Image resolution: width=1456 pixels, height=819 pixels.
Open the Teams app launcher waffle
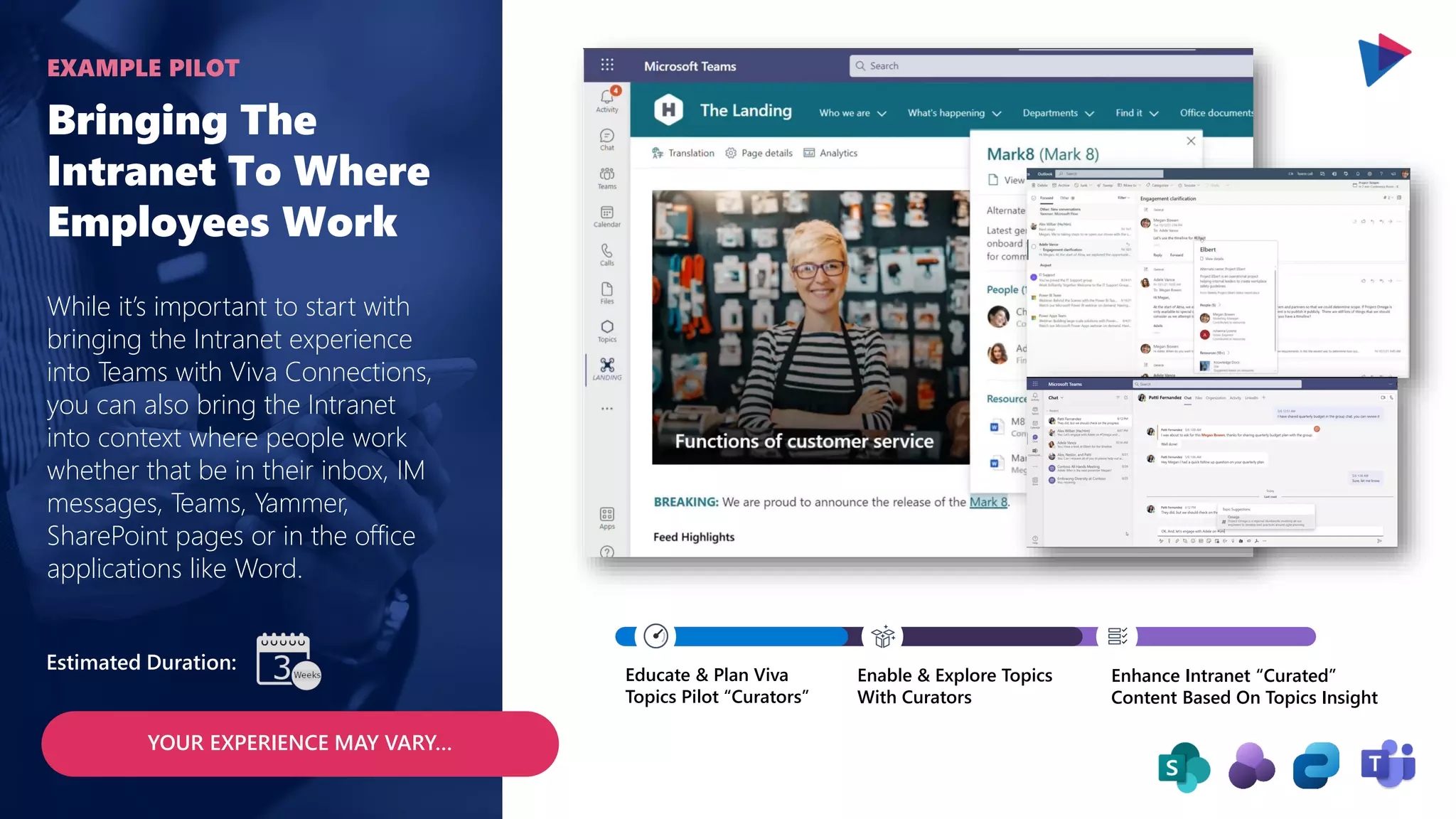click(x=607, y=65)
